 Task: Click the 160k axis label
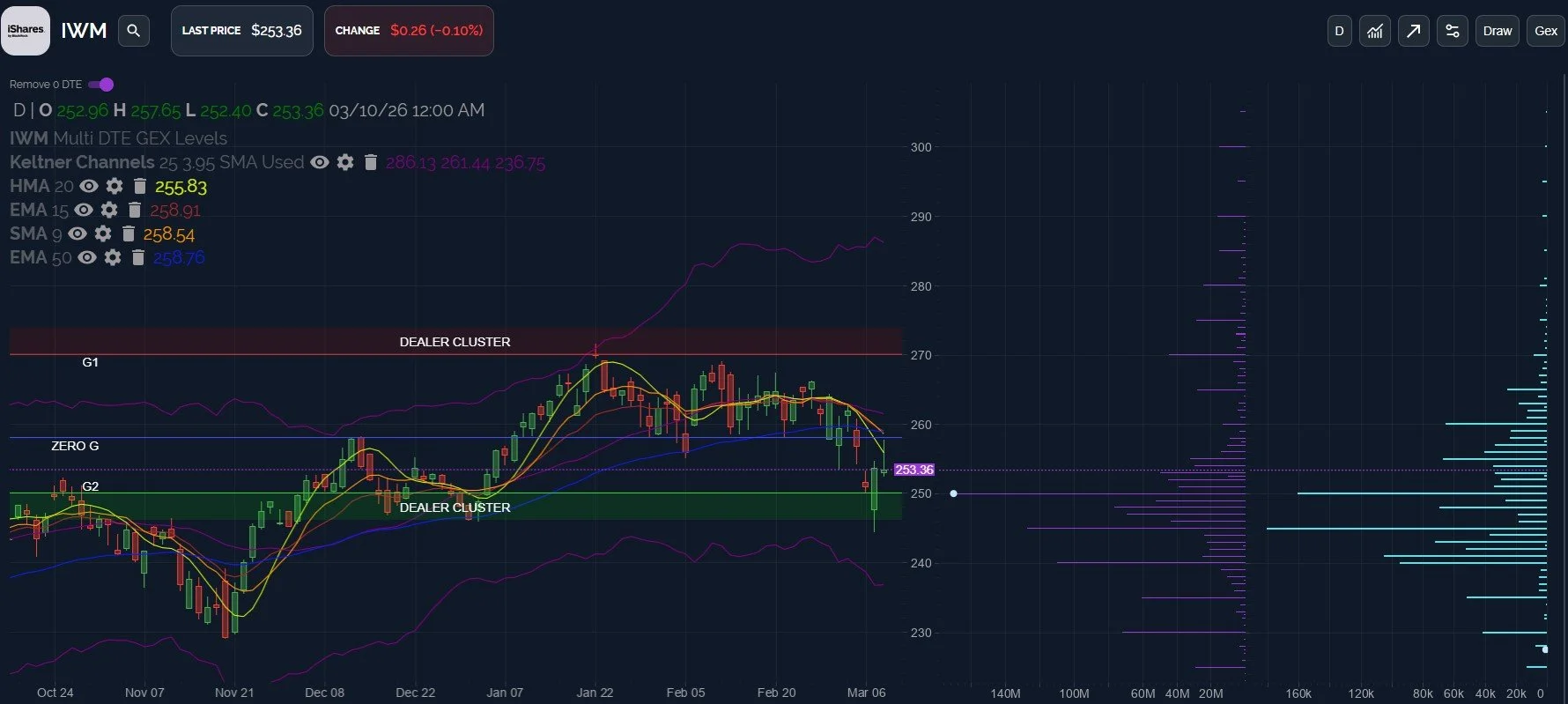click(1298, 693)
